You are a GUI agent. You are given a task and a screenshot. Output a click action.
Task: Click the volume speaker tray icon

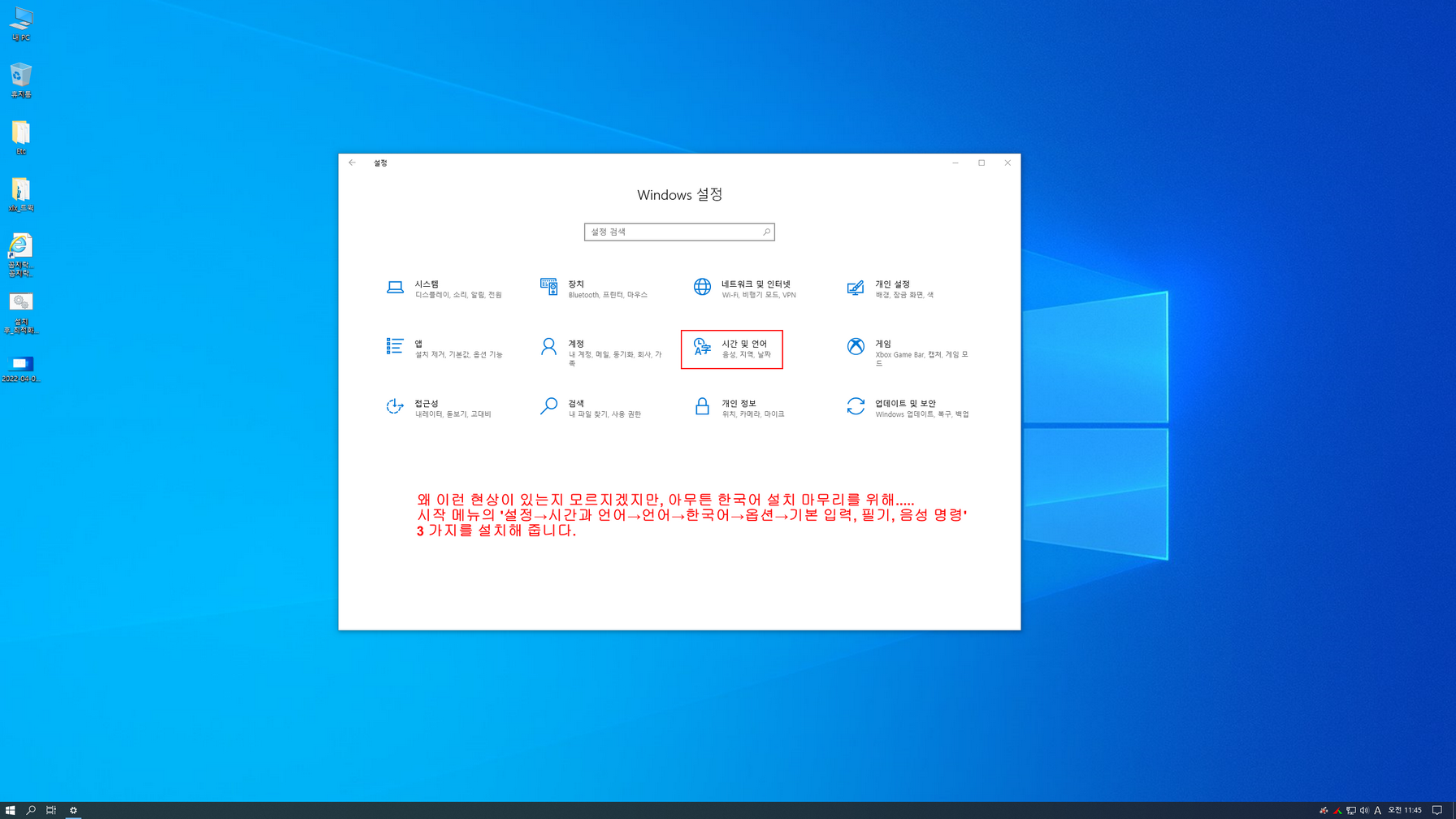(1364, 810)
